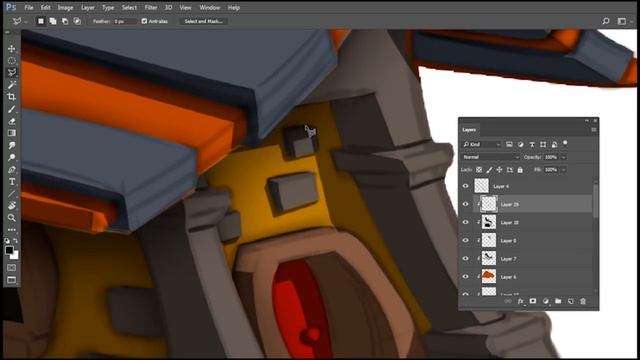
Task: Delete the selected layer via trash icon
Action: click(x=583, y=301)
